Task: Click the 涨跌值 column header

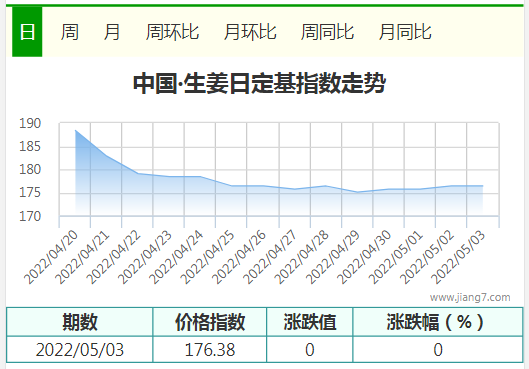Action: [310, 322]
